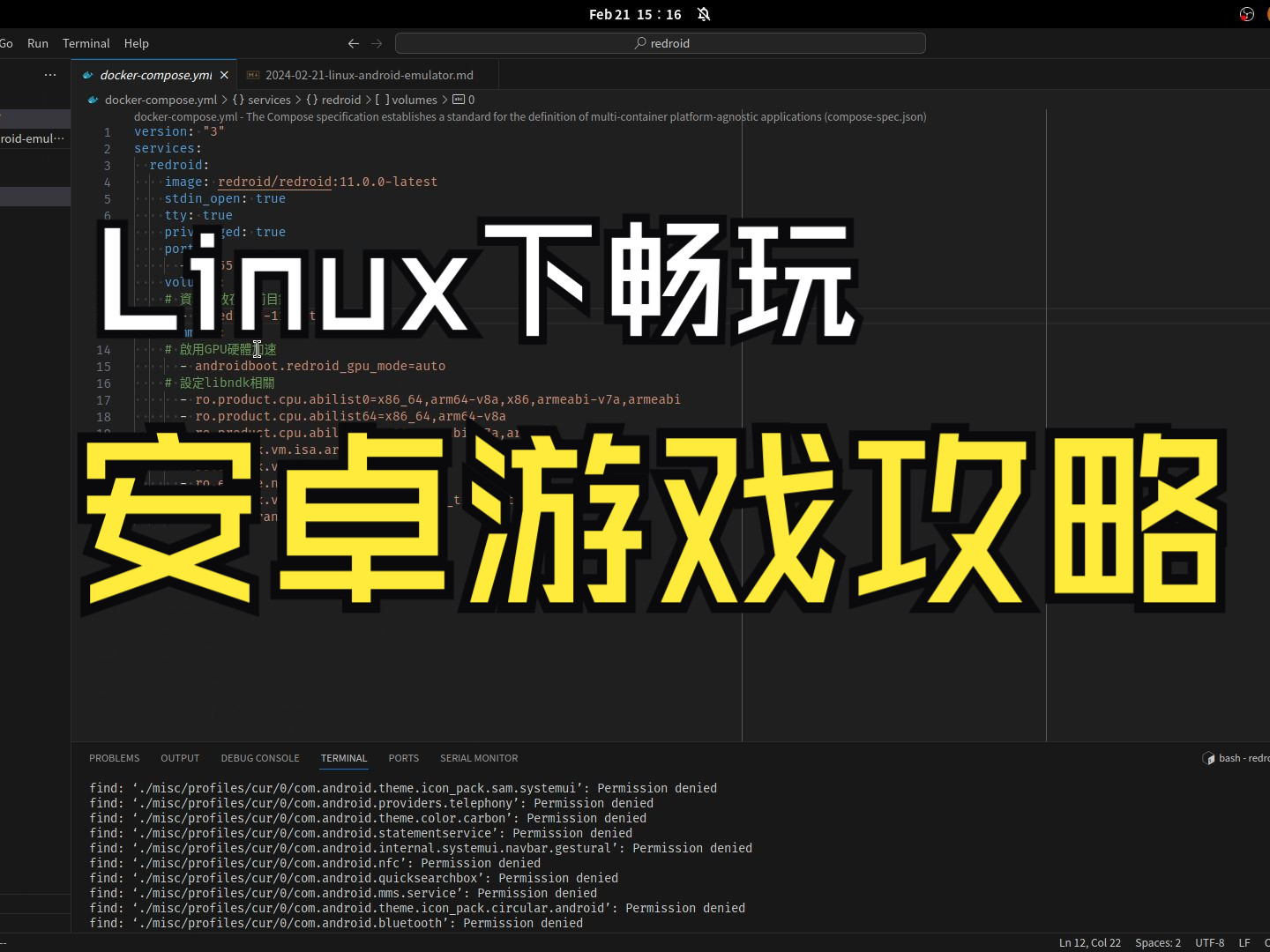
Task: Open sidebar more actions ellipsis
Action: click(x=50, y=75)
